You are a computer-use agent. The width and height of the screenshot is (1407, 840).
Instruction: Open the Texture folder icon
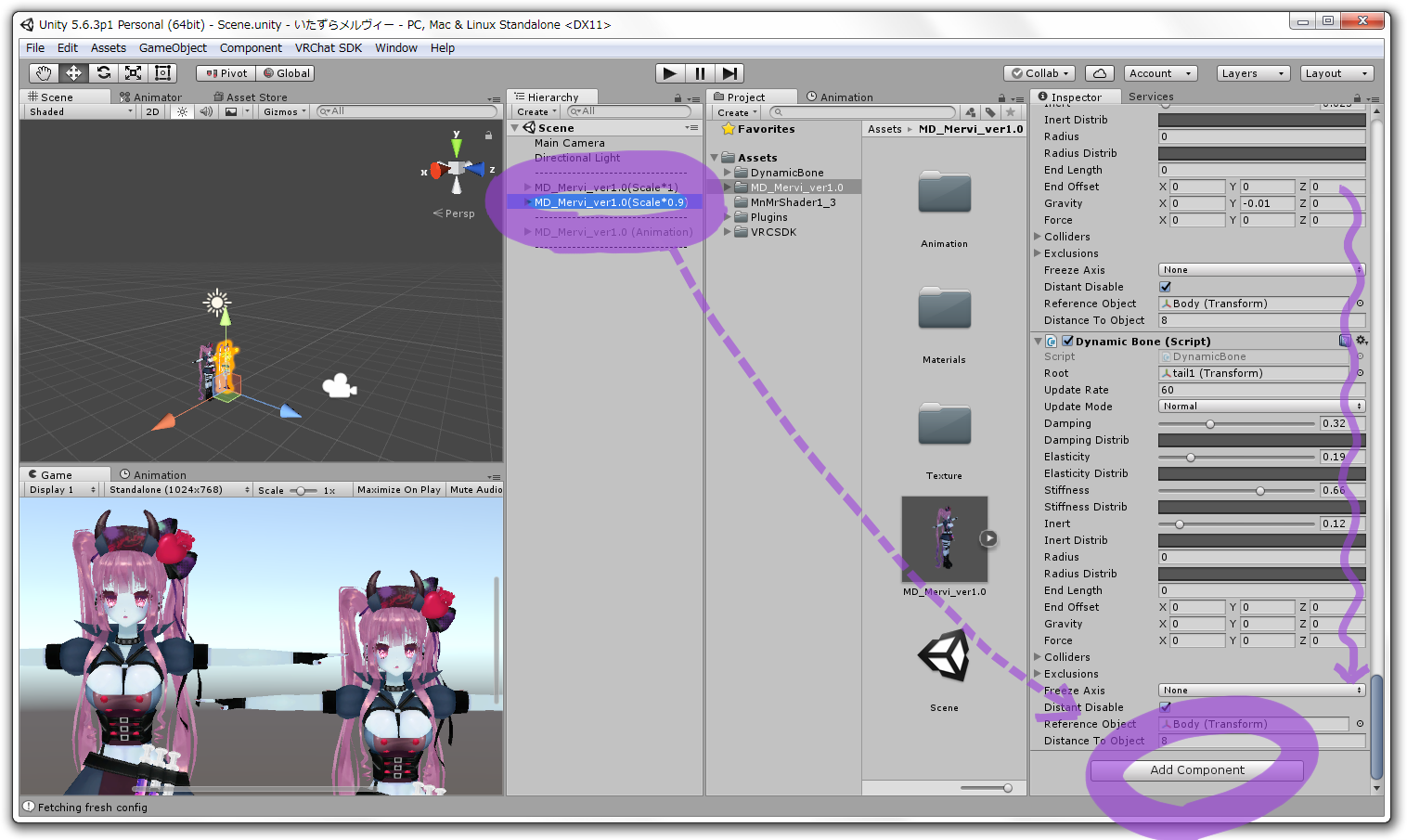944,425
